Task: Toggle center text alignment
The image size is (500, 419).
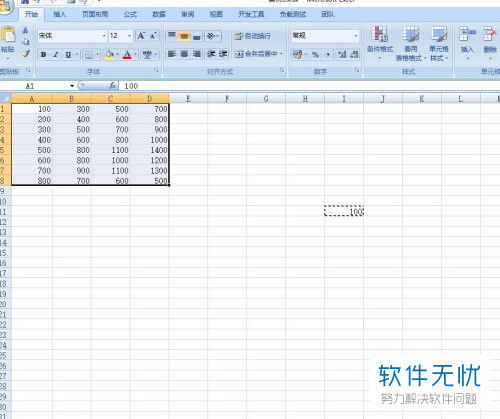Action: pyautogui.click(x=184, y=54)
